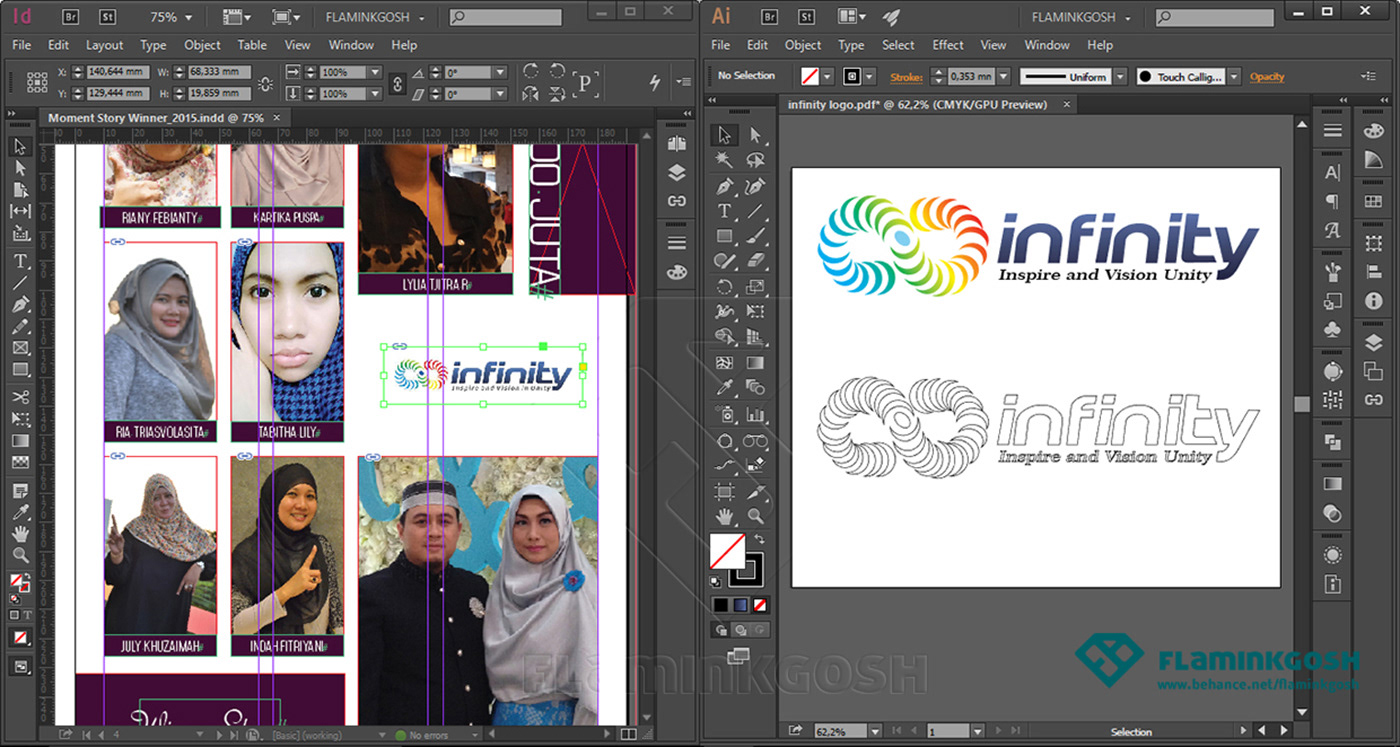Select InDesign's Selection tool
This screenshot has height=747, width=1400.
click(20, 147)
